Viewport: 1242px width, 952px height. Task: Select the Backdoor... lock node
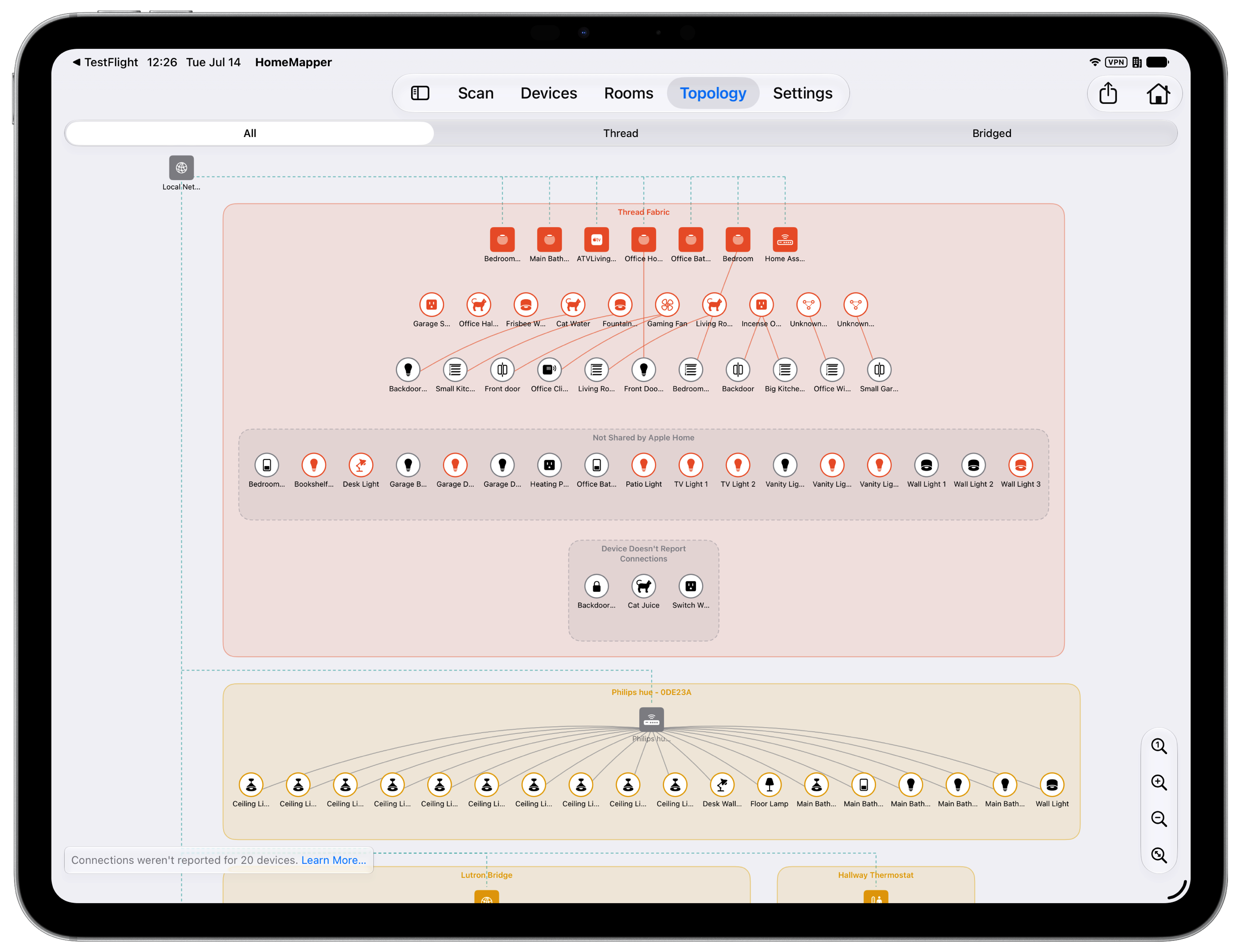pyautogui.click(x=596, y=587)
